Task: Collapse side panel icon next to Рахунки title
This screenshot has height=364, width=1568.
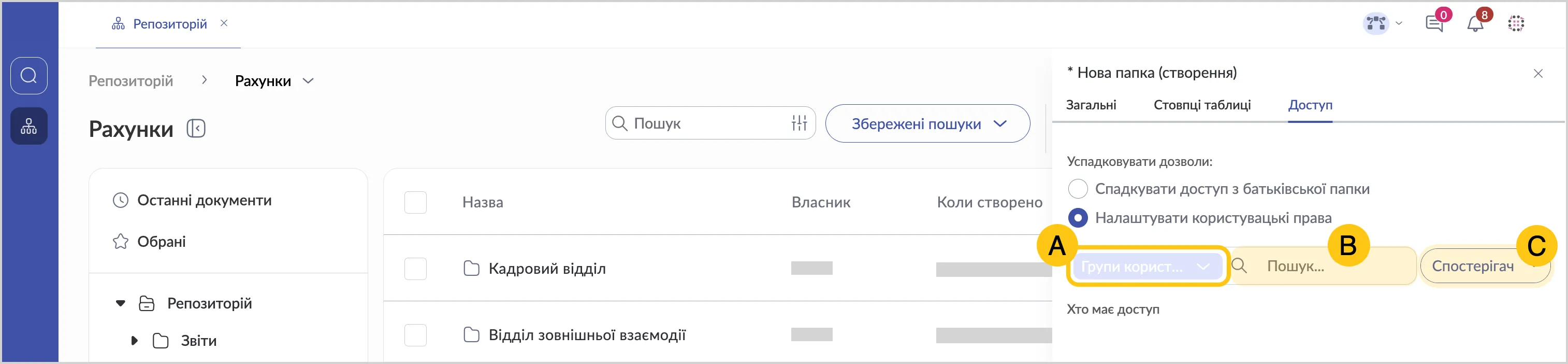Action: (x=196, y=129)
